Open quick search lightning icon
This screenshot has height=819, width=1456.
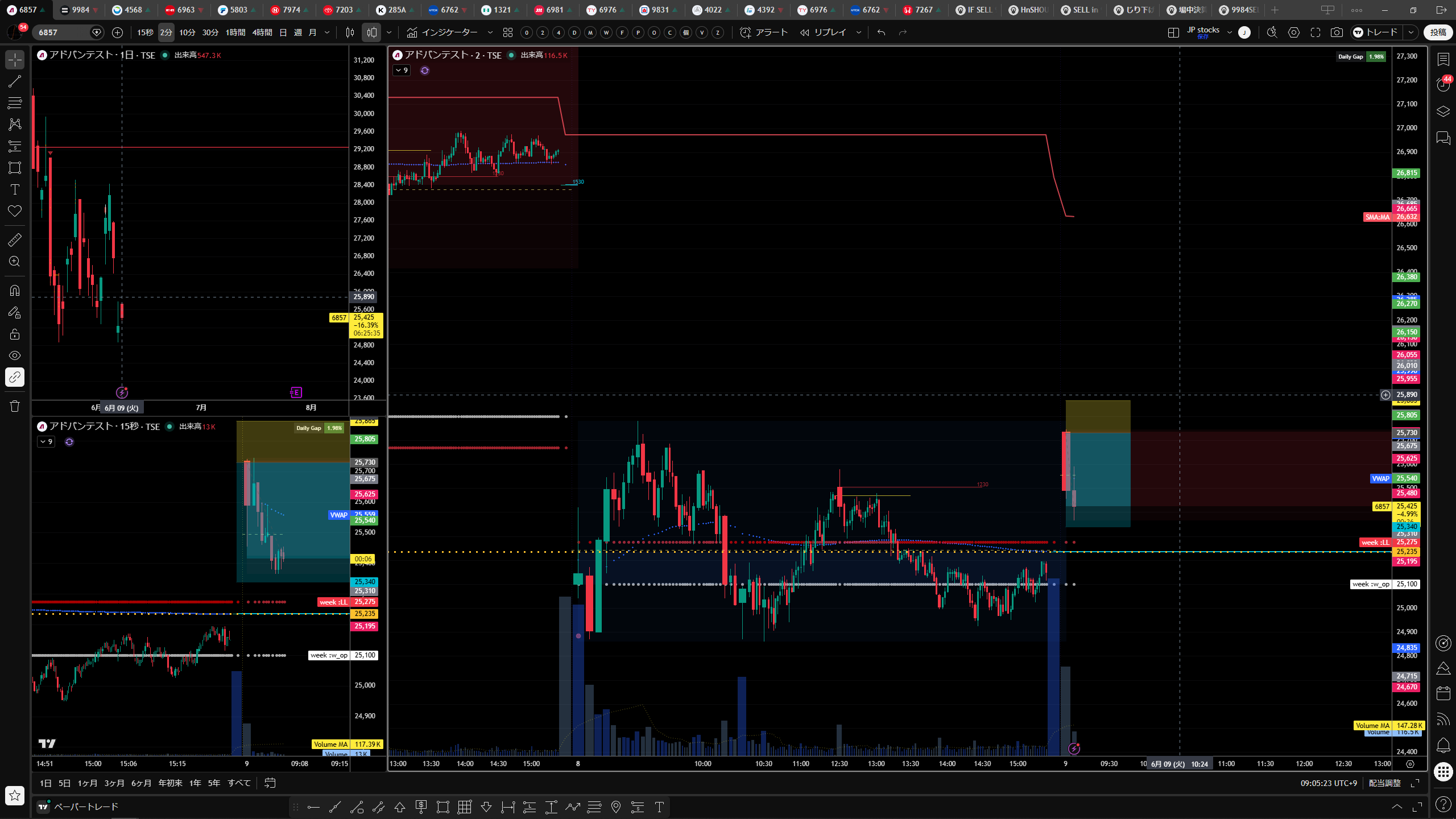tap(1272, 32)
